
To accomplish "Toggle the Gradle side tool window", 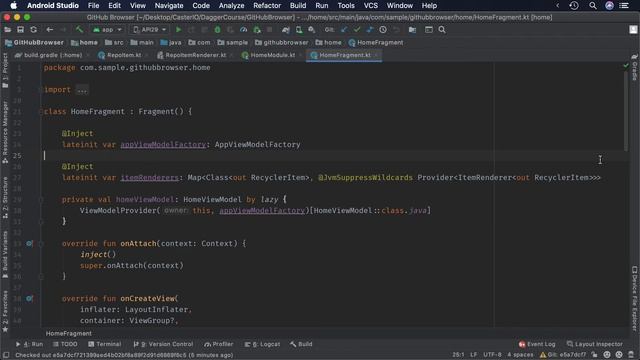I will point(634,68).
